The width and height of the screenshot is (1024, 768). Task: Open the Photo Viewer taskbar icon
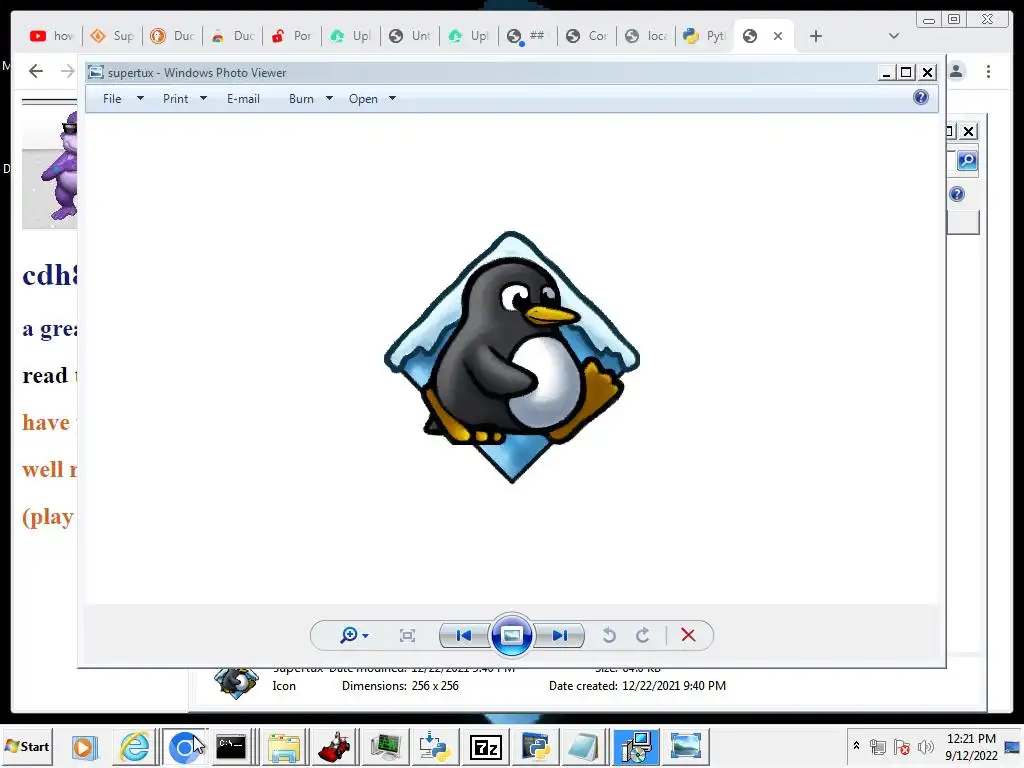click(x=686, y=746)
